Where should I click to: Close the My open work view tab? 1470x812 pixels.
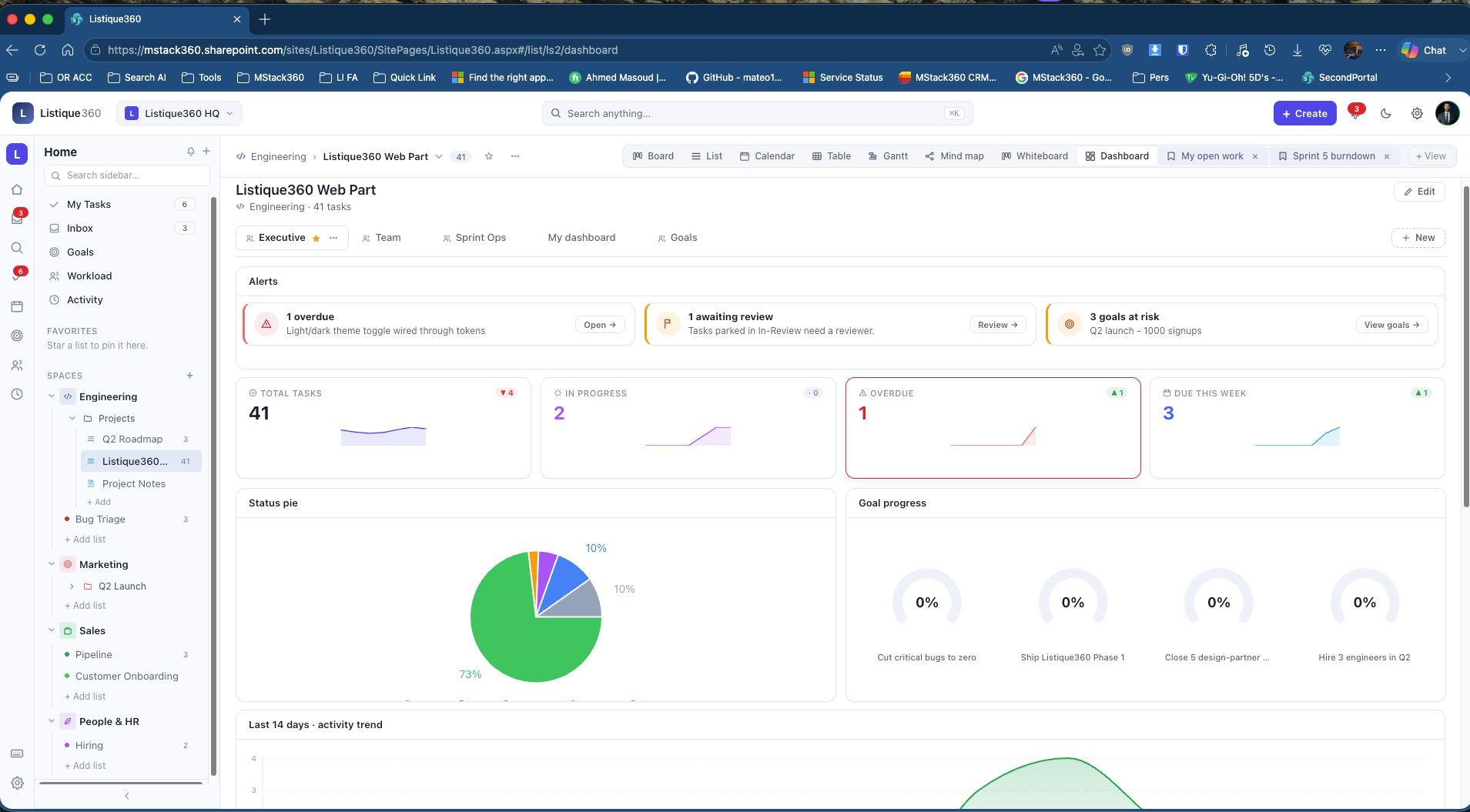[x=1255, y=156]
